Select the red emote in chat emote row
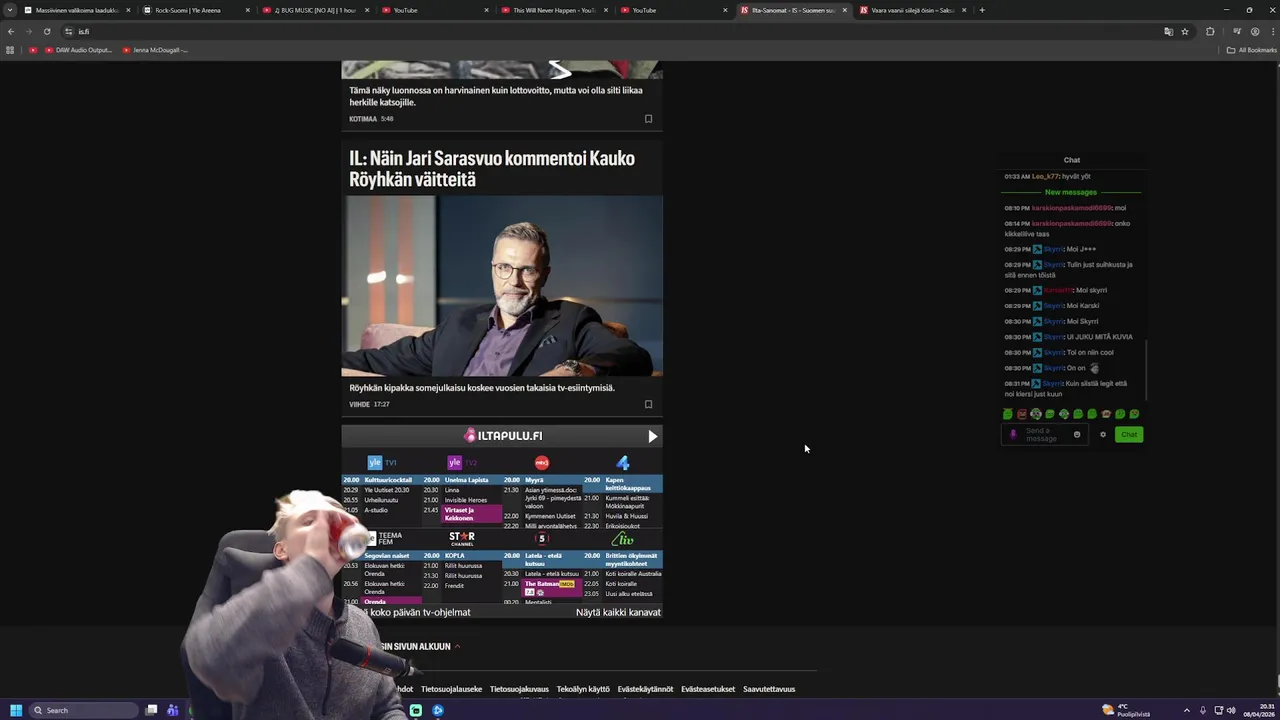 point(1022,414)
